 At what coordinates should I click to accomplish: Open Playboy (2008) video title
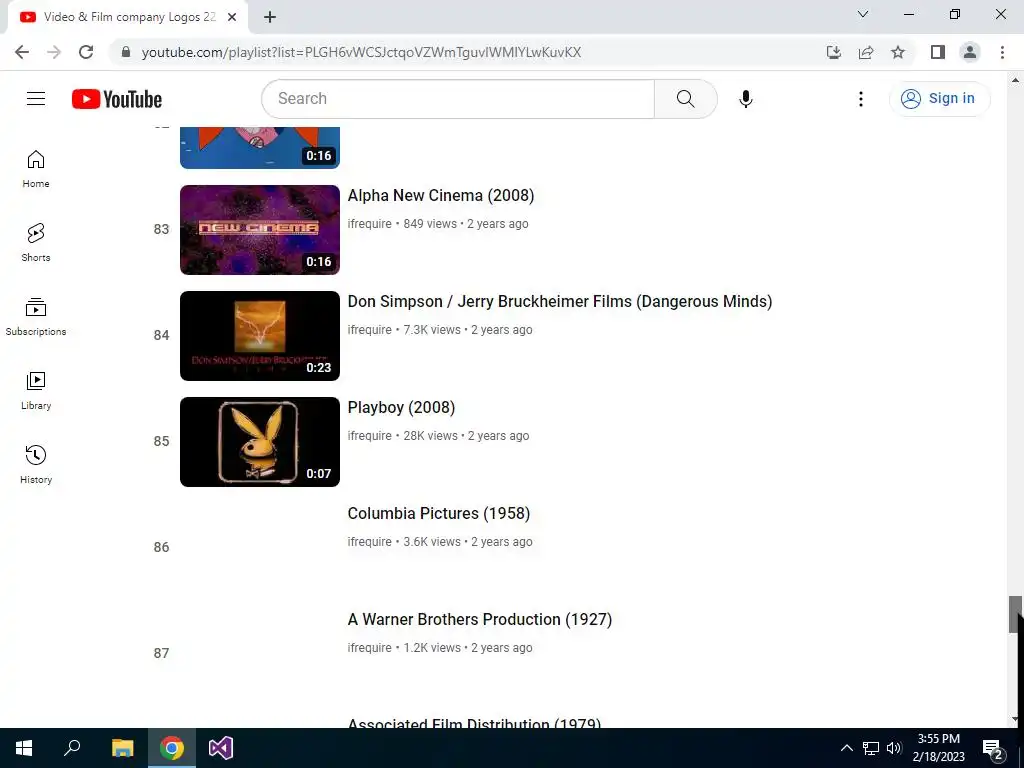401,408
